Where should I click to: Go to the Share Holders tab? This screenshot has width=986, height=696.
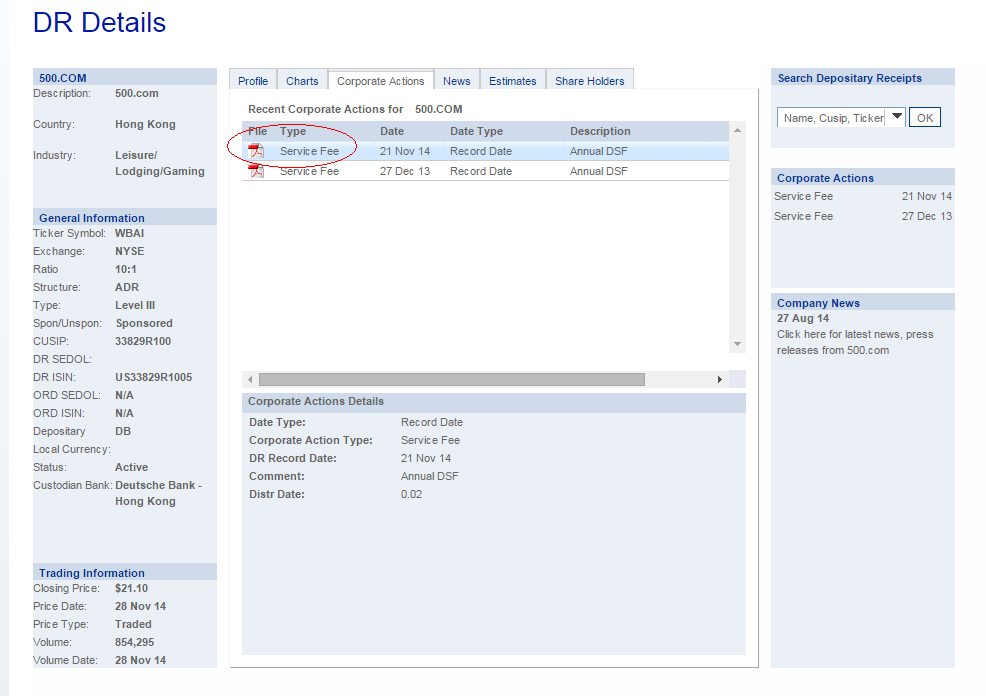click(x=589, y=81)
